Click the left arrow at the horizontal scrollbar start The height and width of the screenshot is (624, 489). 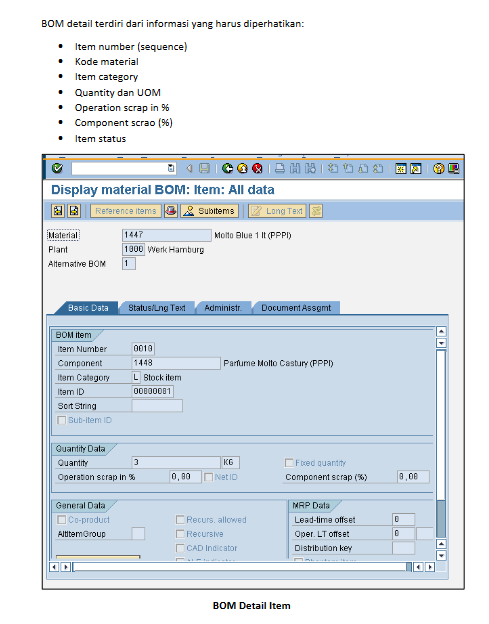tap(55, 567)
